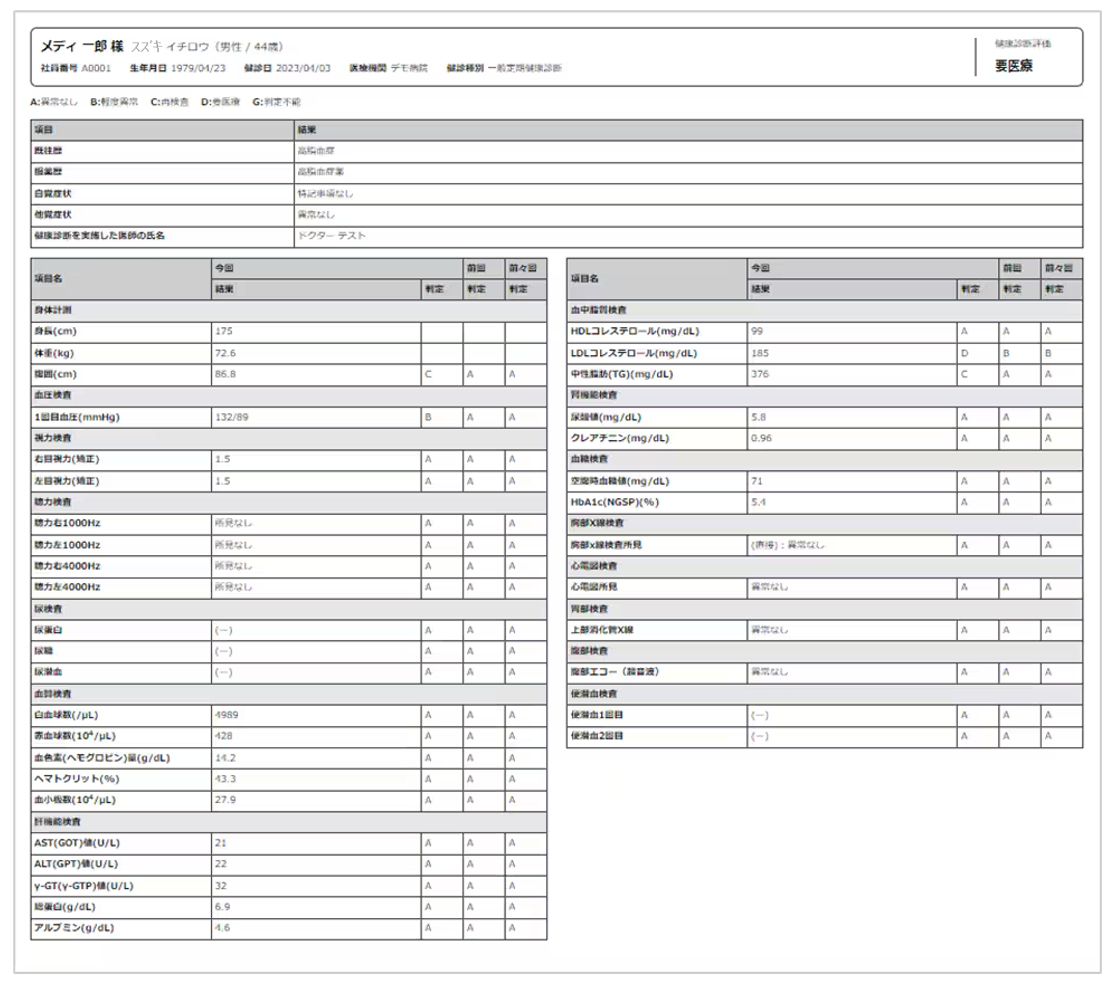Screen dimensions: 1110x982
Task: Click the creatinine value 0.96
Action: pos(761,438)
